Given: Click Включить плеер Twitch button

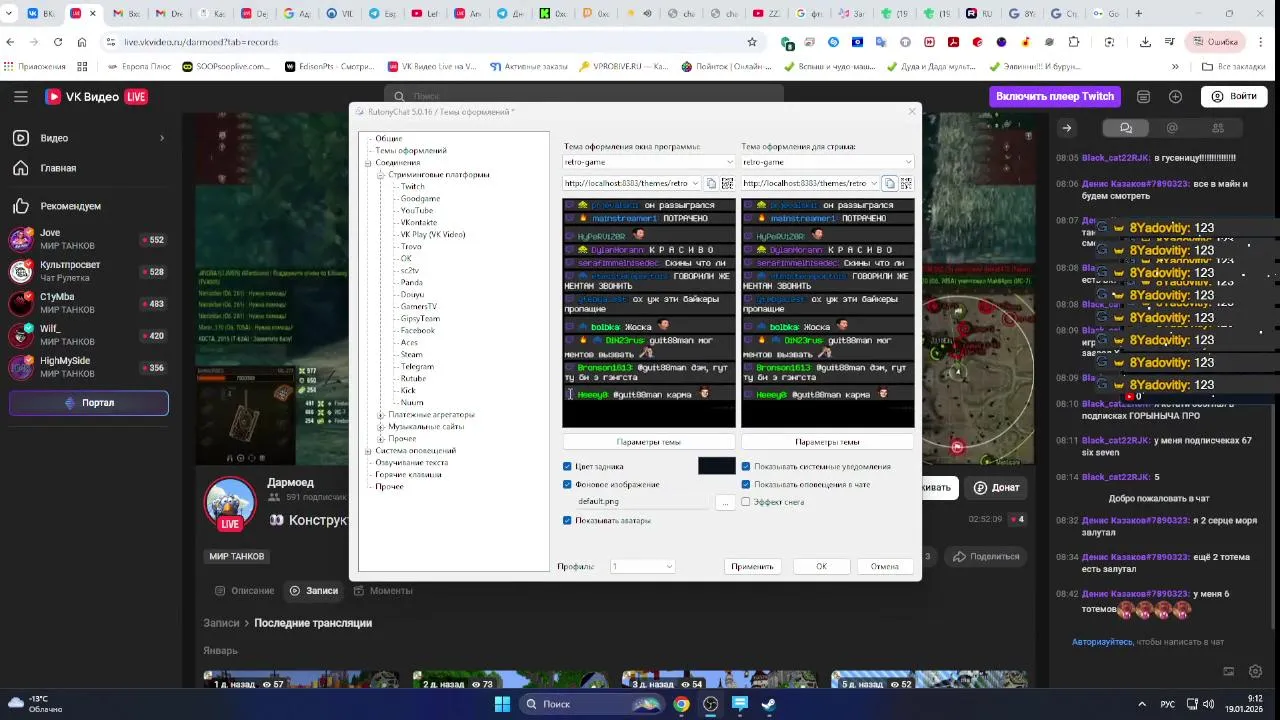Looking at the screenshot, I should point(1055,96).
